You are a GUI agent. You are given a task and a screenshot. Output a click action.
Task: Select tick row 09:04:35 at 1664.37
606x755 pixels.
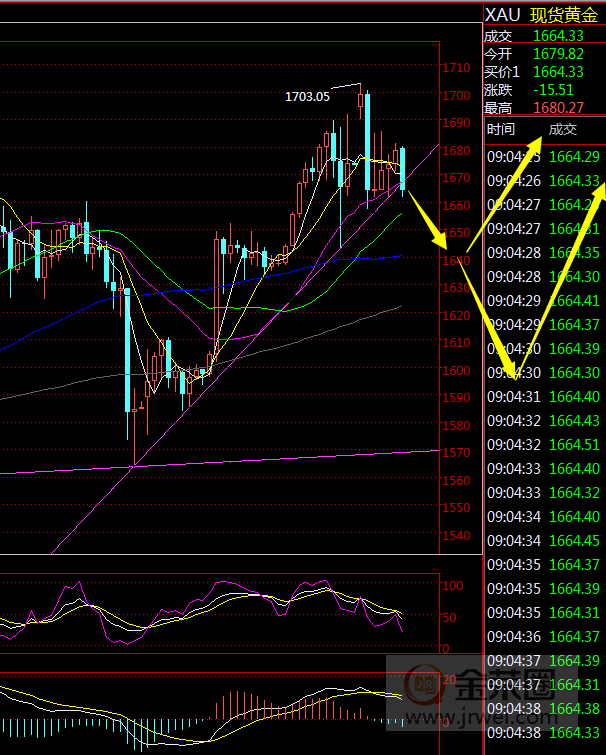pyautogui.click(x=544, y=565)
